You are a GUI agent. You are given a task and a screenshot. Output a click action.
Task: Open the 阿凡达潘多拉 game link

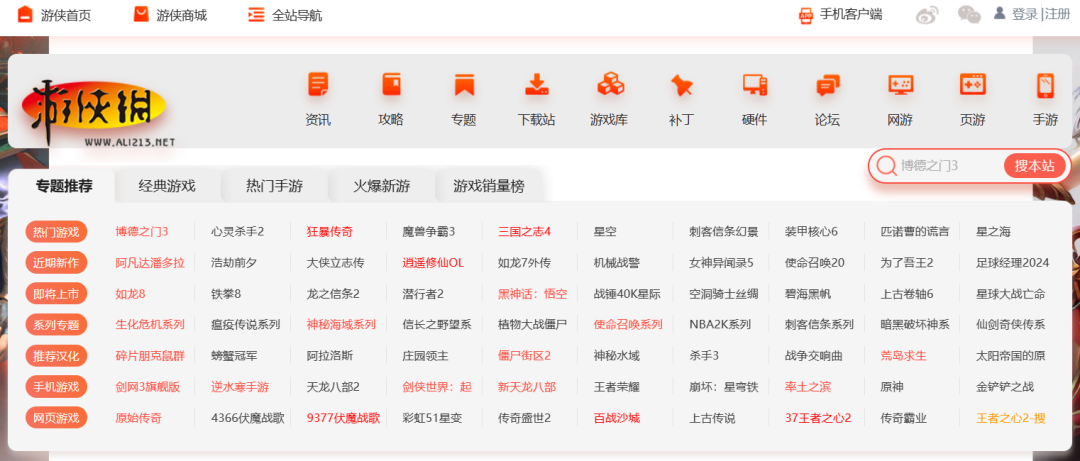150,263
